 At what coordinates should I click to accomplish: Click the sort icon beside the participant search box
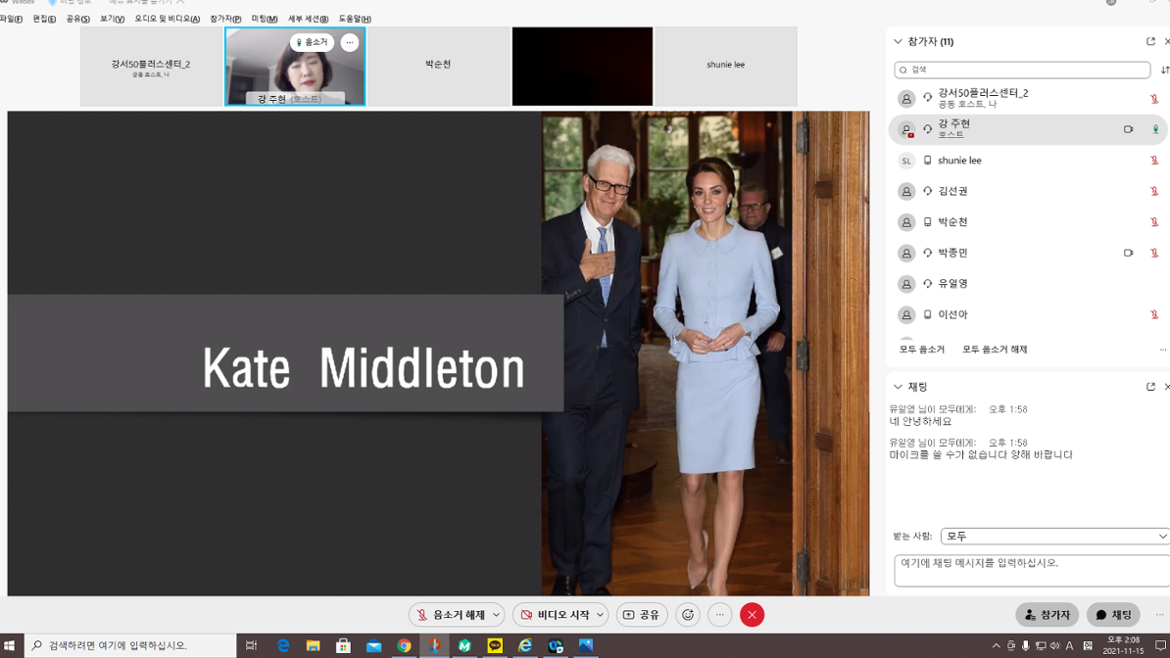pyautogui.click(x=1165, y=70)
